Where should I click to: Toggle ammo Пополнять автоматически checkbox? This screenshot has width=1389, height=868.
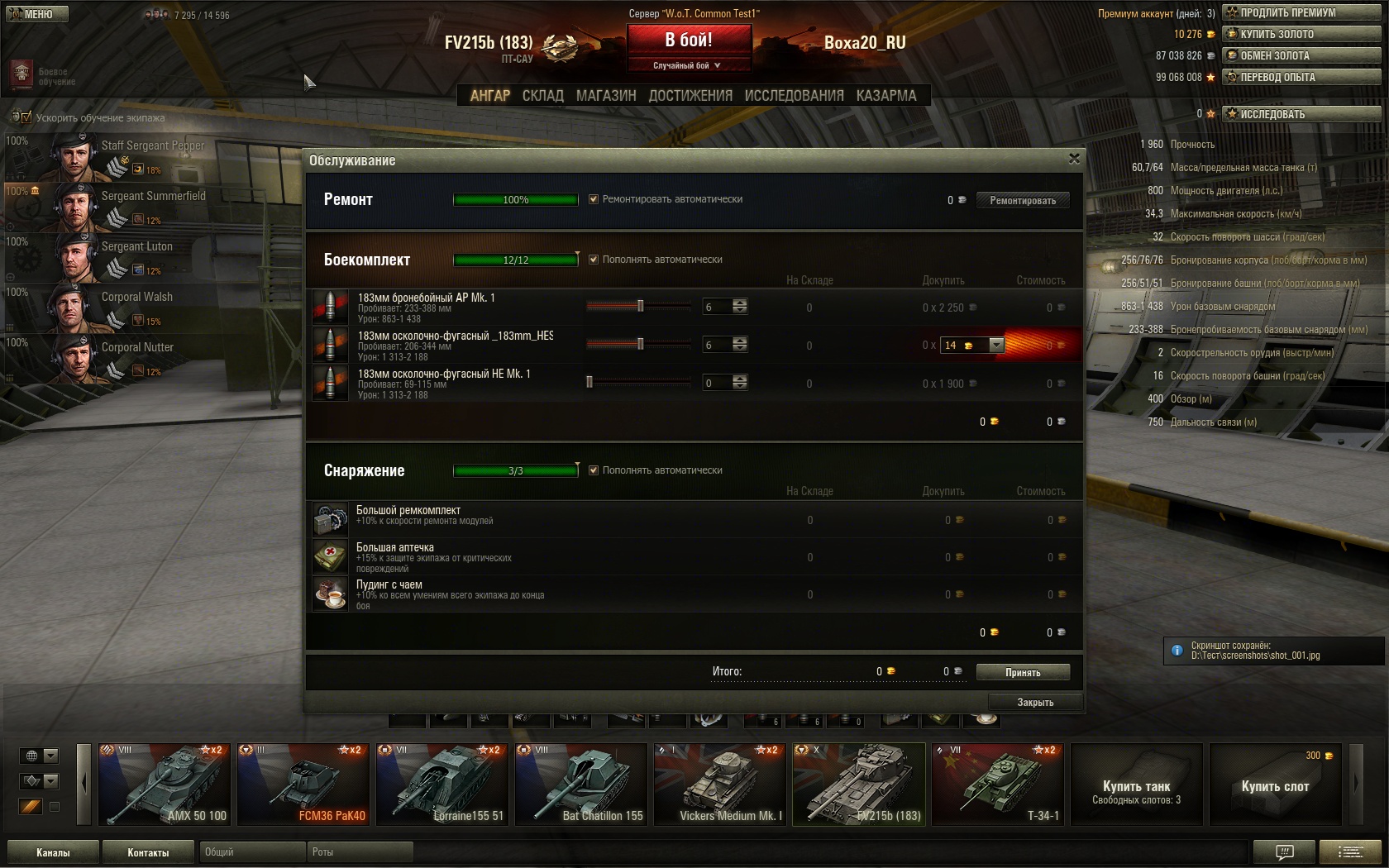tap(593, 260)
